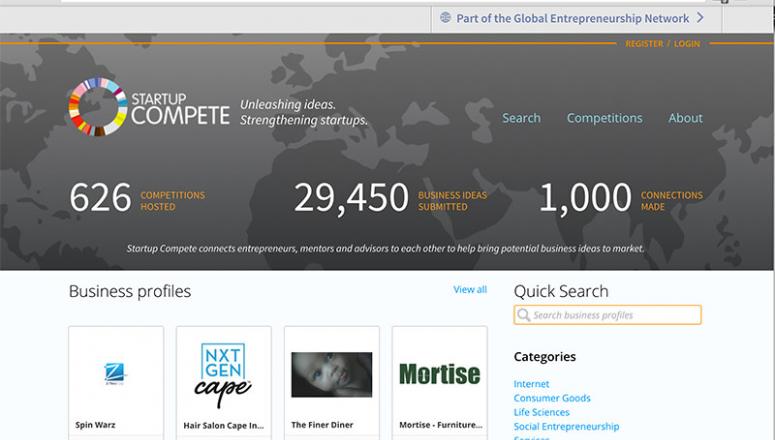Click the magnifier icon in Quick Search
This screenshot has width=775, height=440.
(523, 315)
